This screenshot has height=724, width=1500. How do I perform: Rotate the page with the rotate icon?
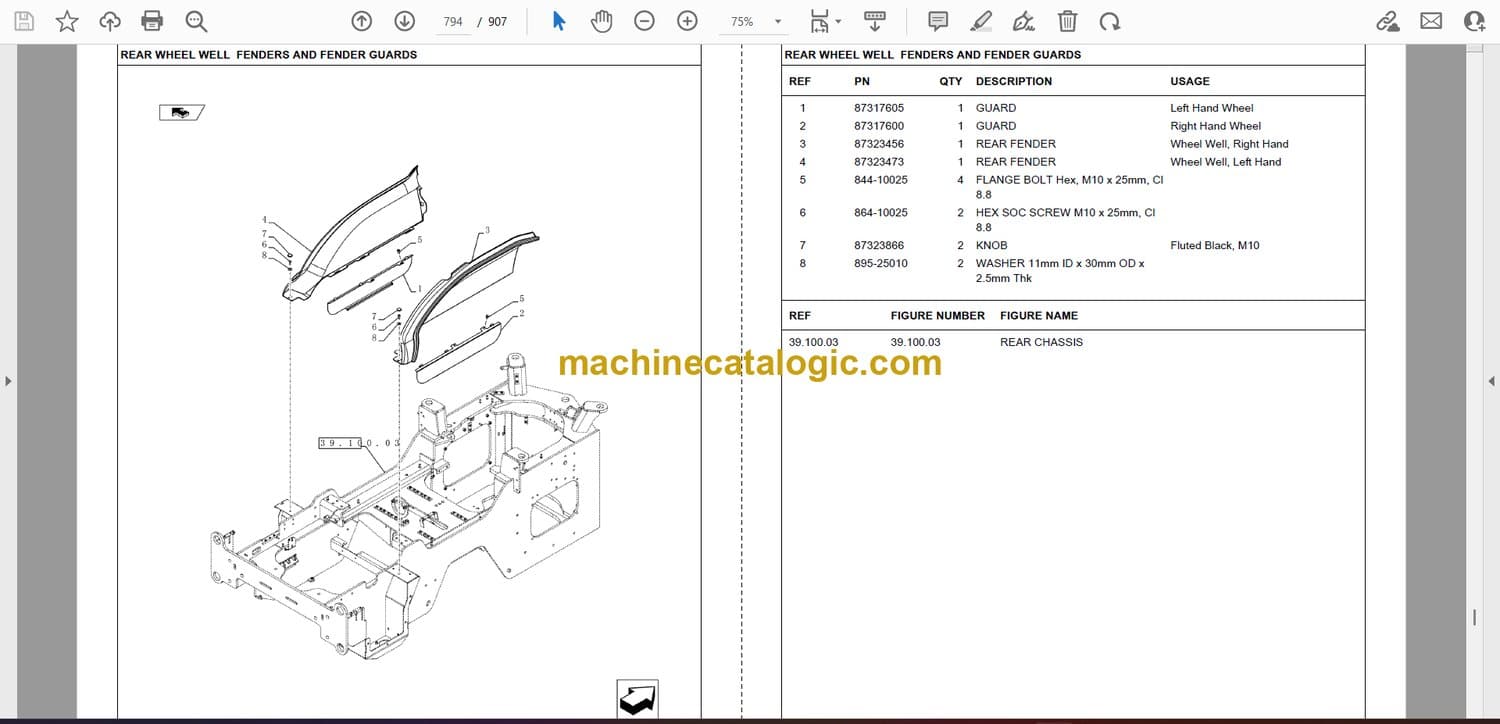coord(1109,21)
